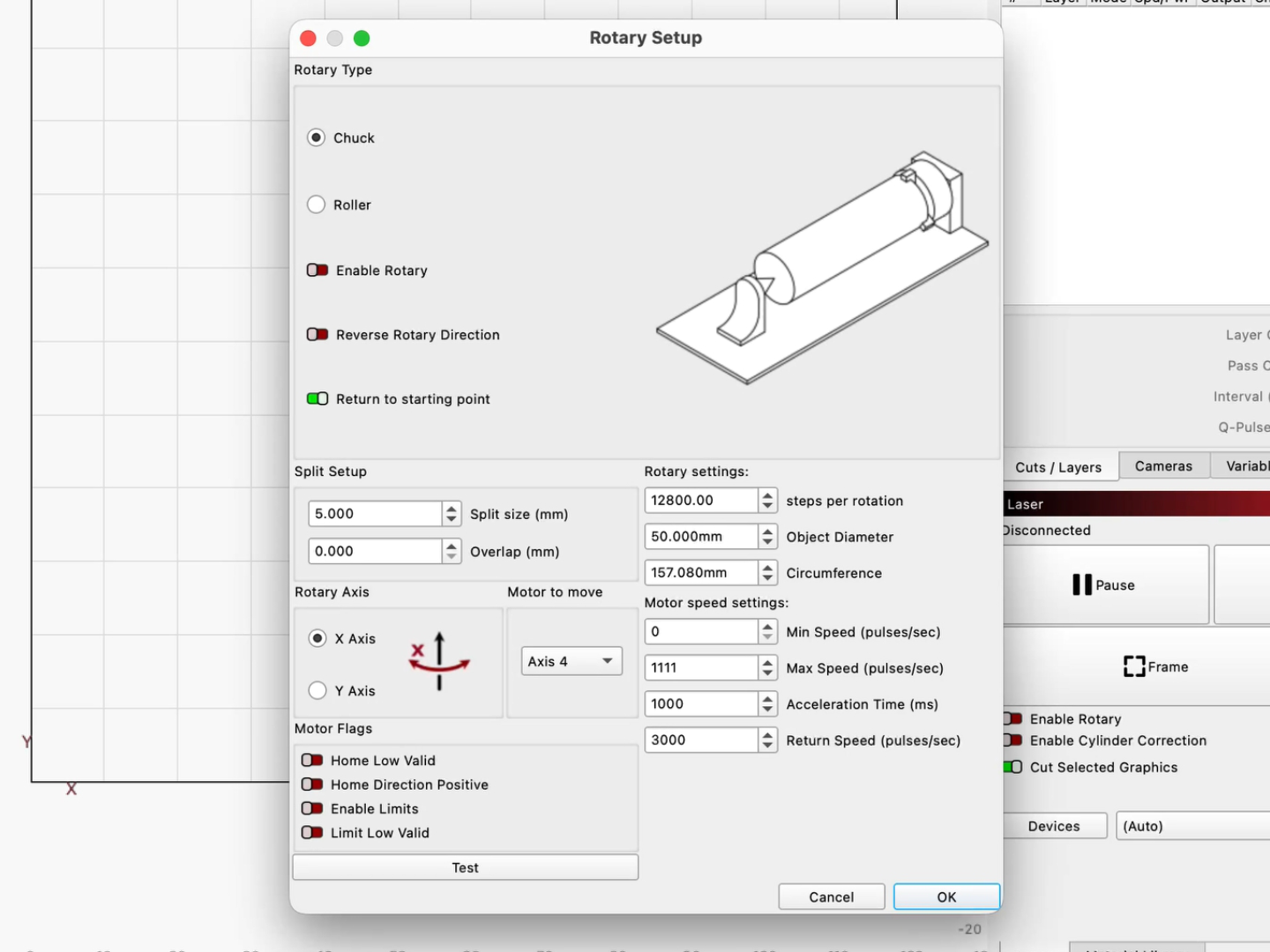1270x952 pixels.
Task: Click the Max Speed stepper
Action: (767, 667)
